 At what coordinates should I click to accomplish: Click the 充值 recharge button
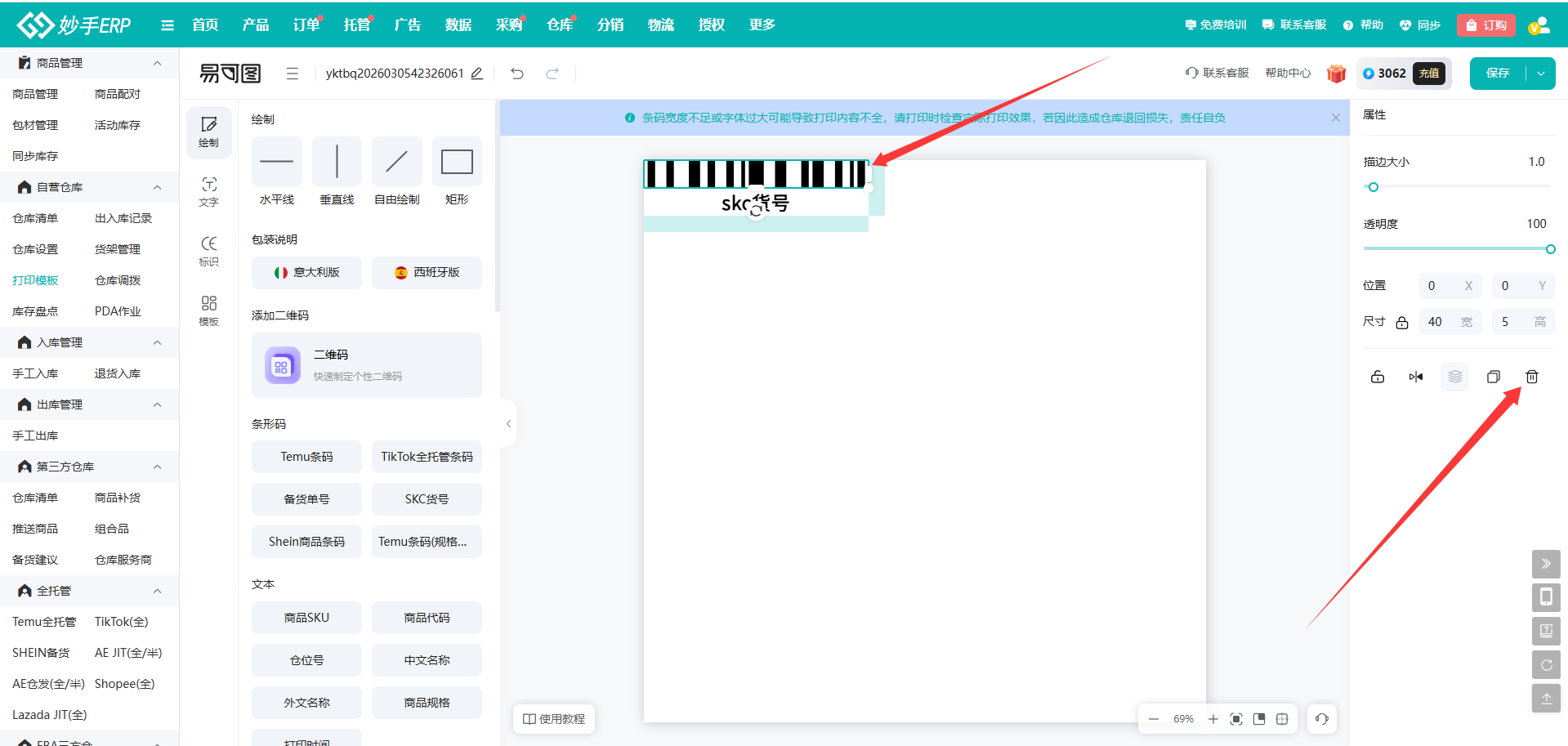[1429, 74]
